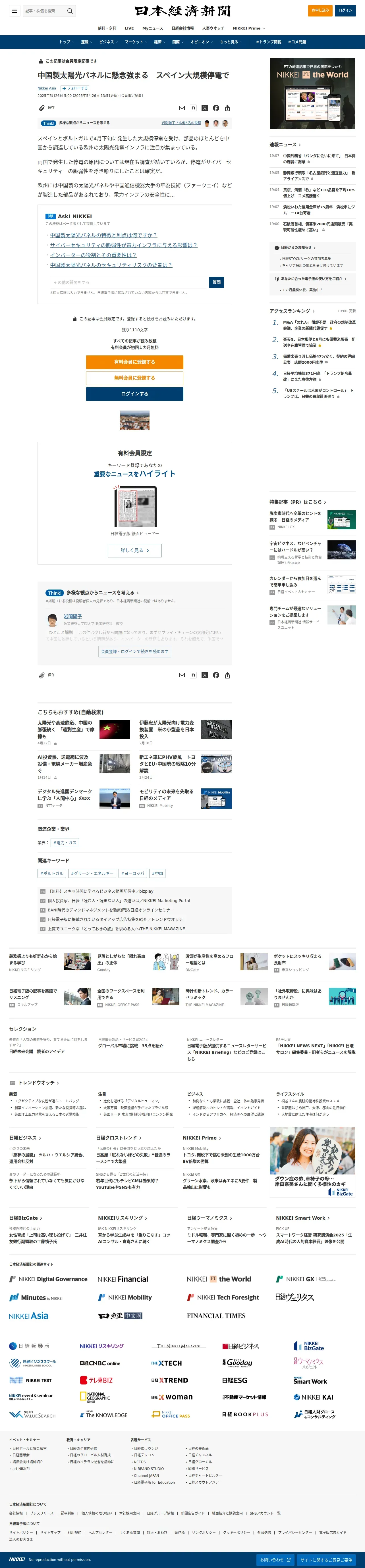This screenshot has height=1568, width=365.
Task: Open the NIKKEI Prime header dropdown
Action: (x=249, y=28)
